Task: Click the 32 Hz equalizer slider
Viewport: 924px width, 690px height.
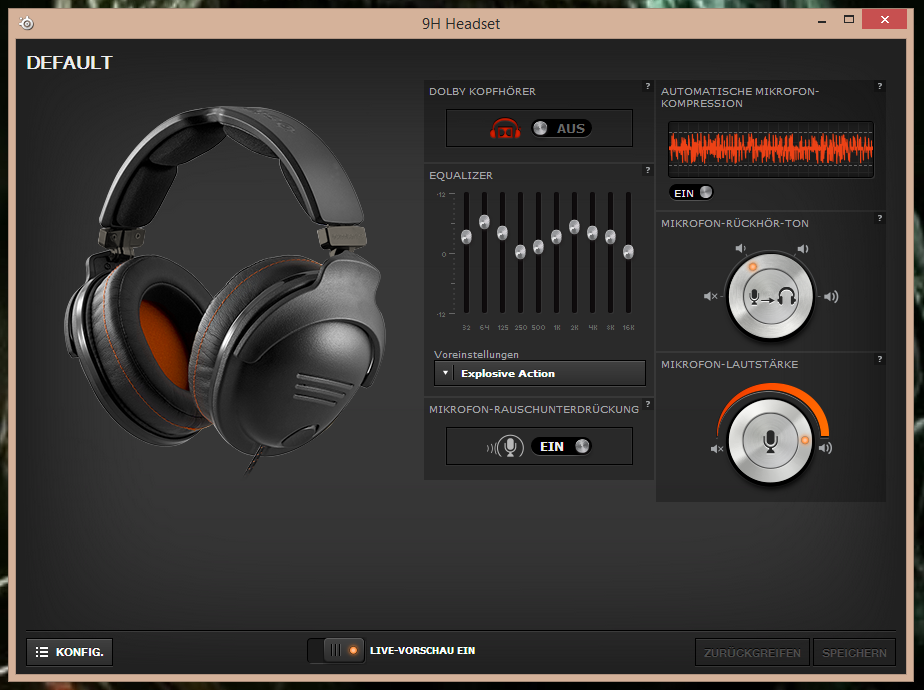Action: tap(466, 237)
